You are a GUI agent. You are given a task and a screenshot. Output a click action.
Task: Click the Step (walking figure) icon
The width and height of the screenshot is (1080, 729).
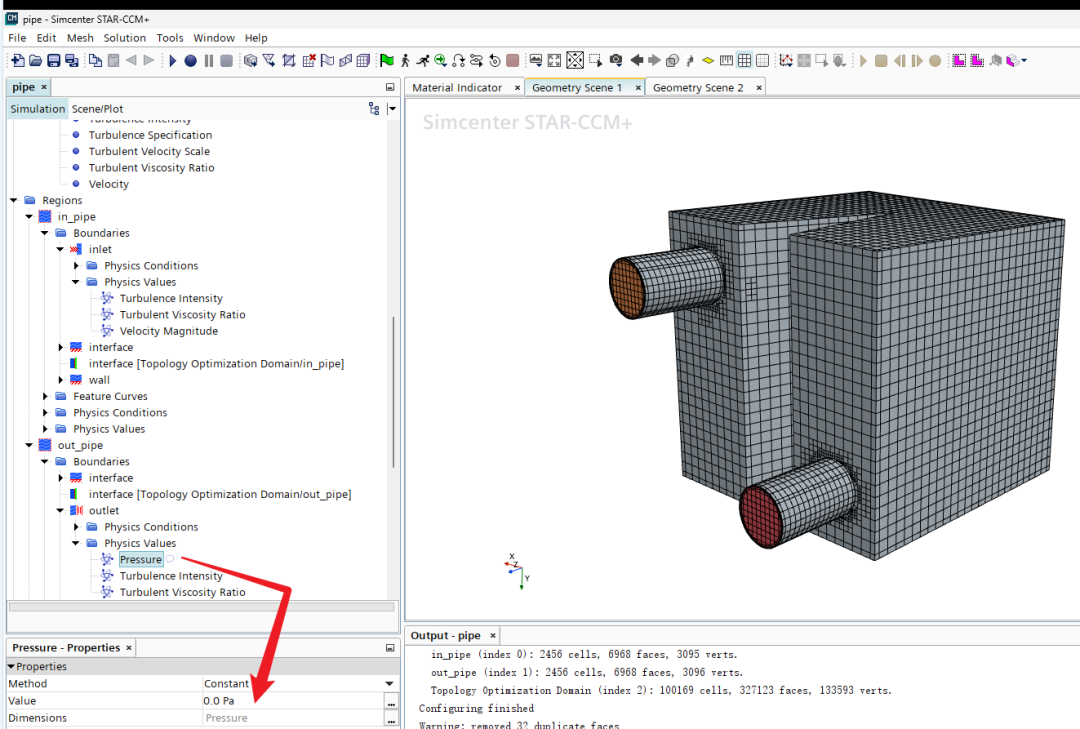405,61
